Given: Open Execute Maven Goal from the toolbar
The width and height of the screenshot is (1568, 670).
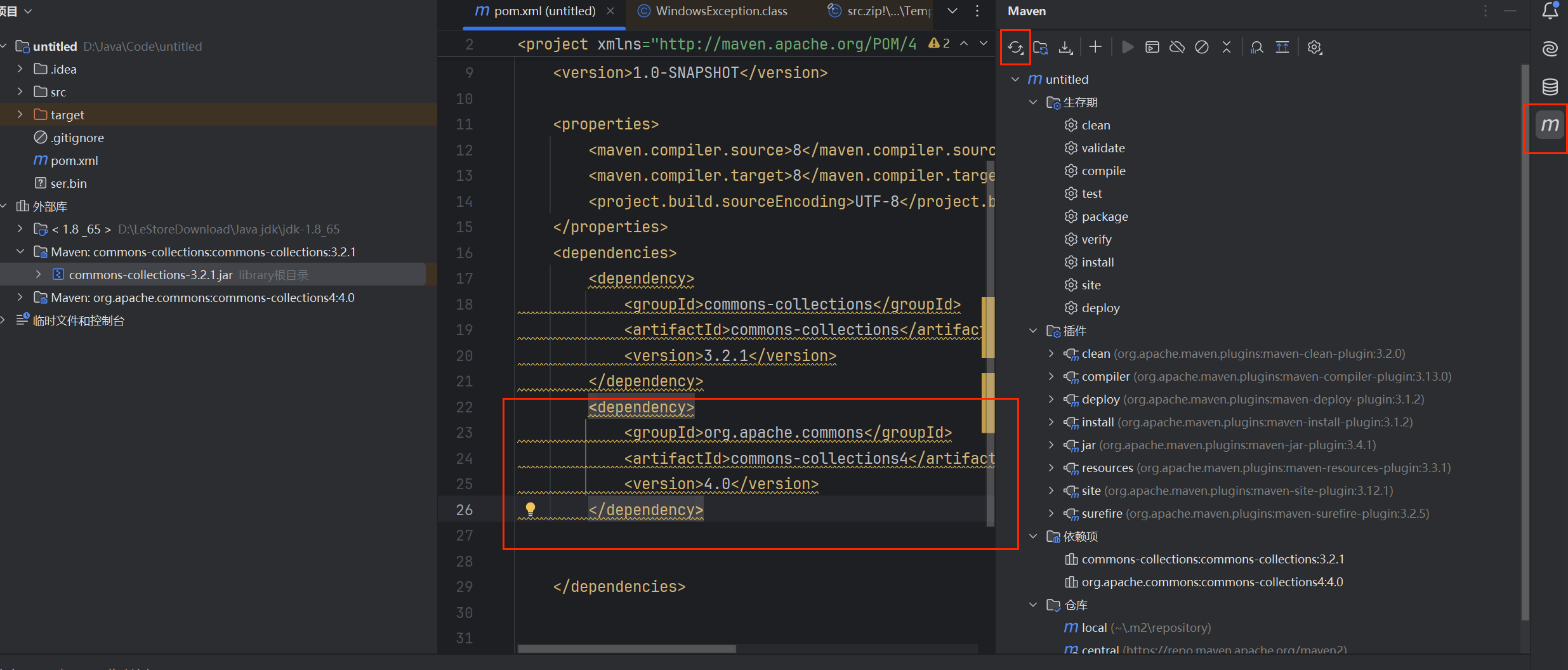Looking at the screenshot, I should pyautogui.click(x=1152, y=48).
